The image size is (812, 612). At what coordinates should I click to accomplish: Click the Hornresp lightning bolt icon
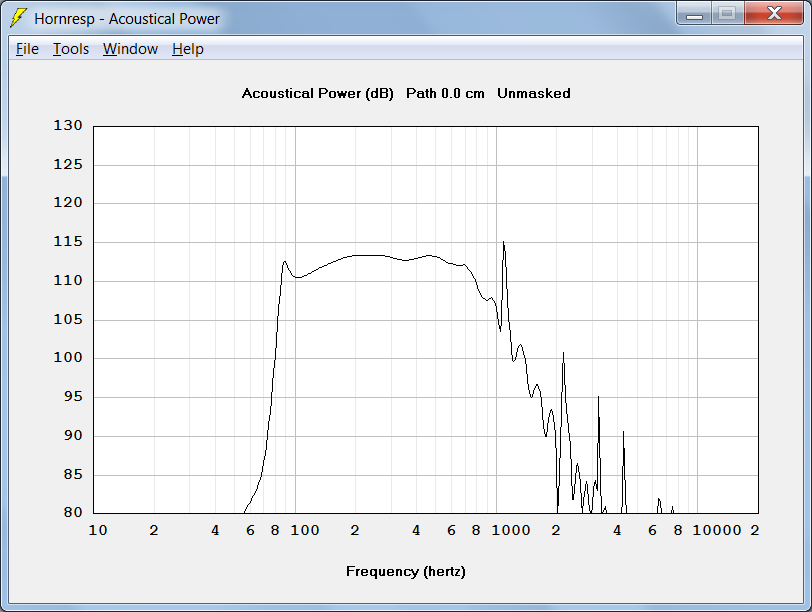point(18,18)
